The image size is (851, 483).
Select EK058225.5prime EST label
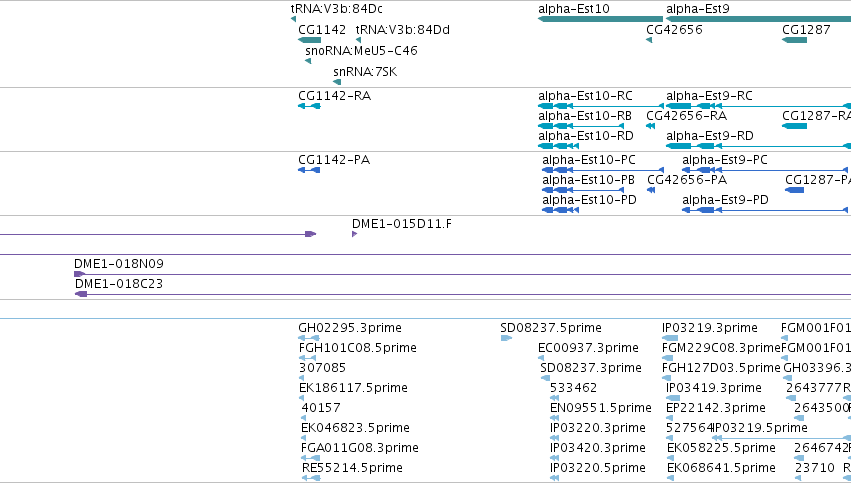721,448
